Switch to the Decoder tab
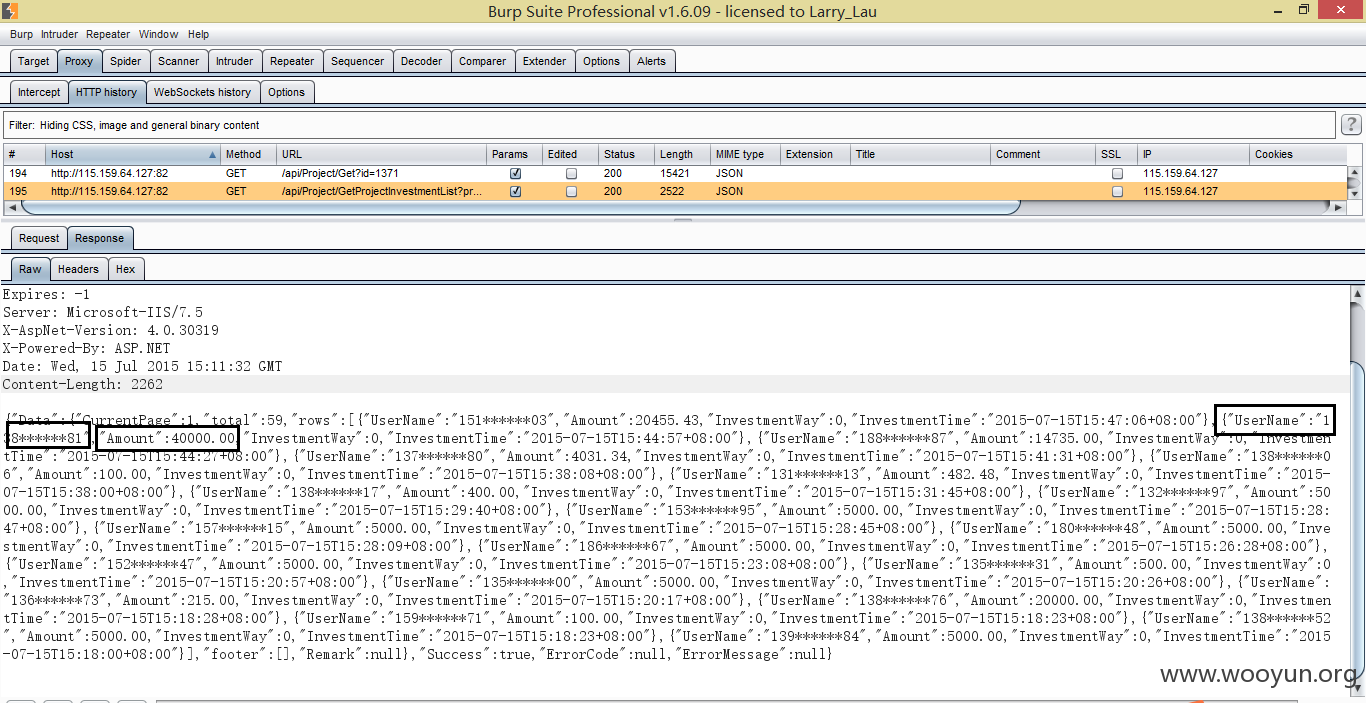 (421, 61)
